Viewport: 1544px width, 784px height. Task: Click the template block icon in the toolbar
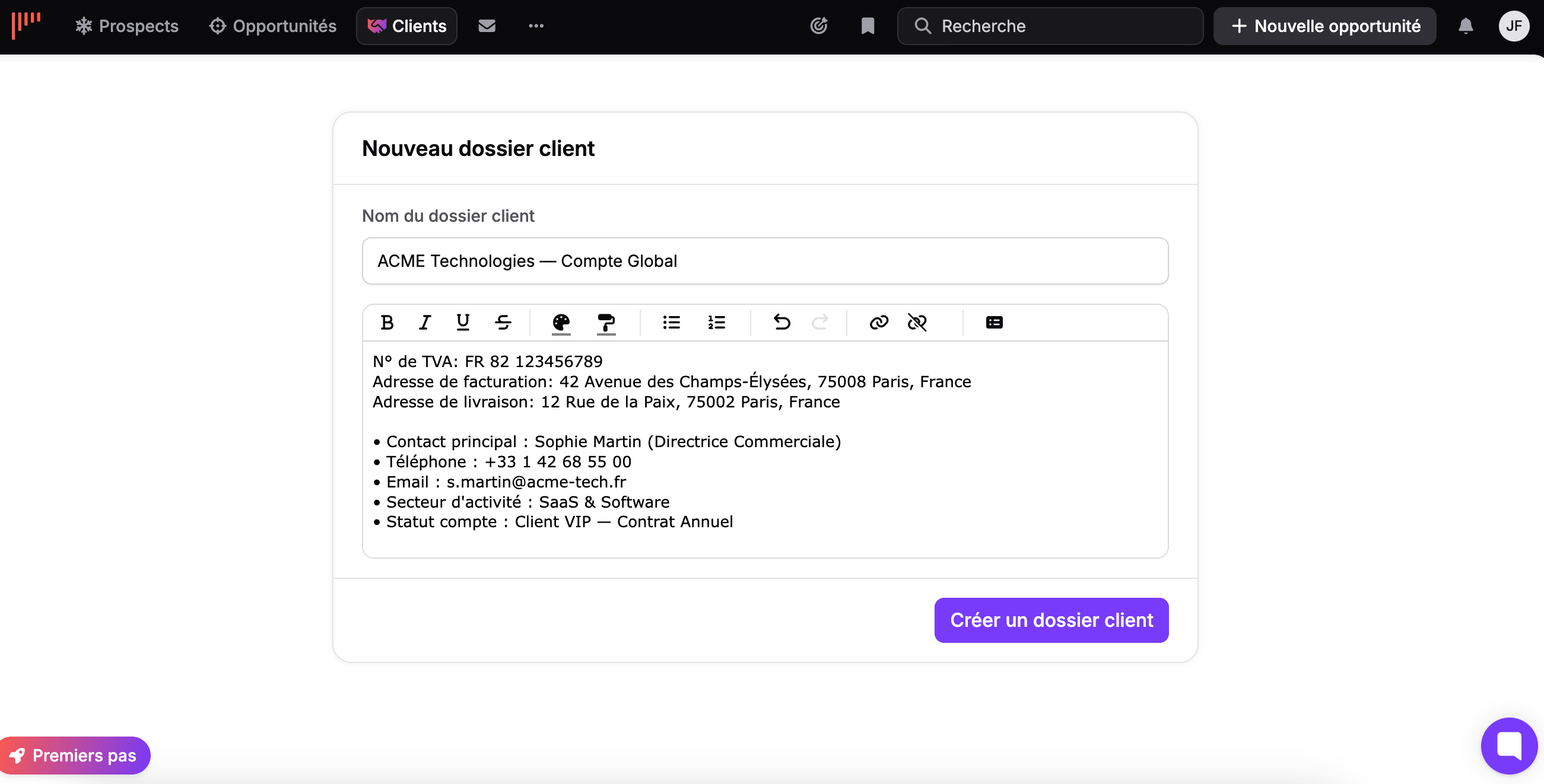994,322
